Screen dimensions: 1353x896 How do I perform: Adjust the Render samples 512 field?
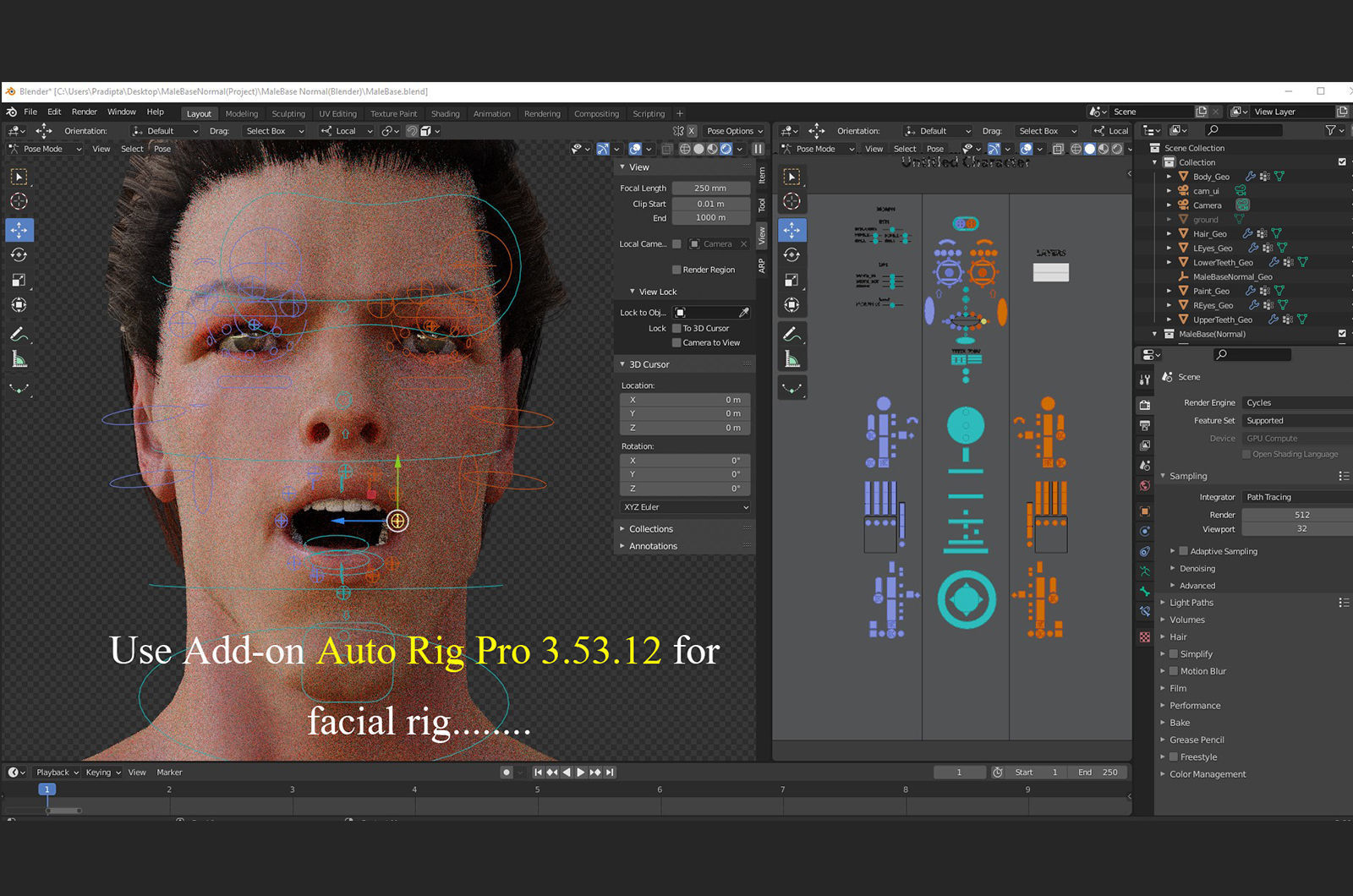[x=1296, y=515]
